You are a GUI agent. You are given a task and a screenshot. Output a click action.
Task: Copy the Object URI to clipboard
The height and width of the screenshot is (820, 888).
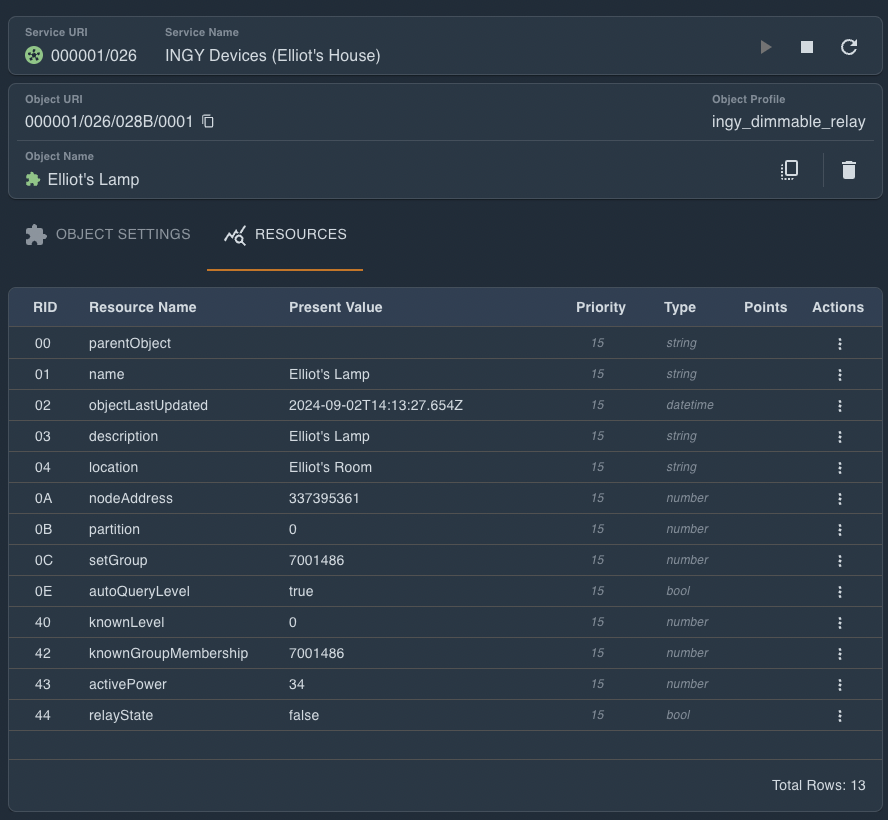(208, 122)
